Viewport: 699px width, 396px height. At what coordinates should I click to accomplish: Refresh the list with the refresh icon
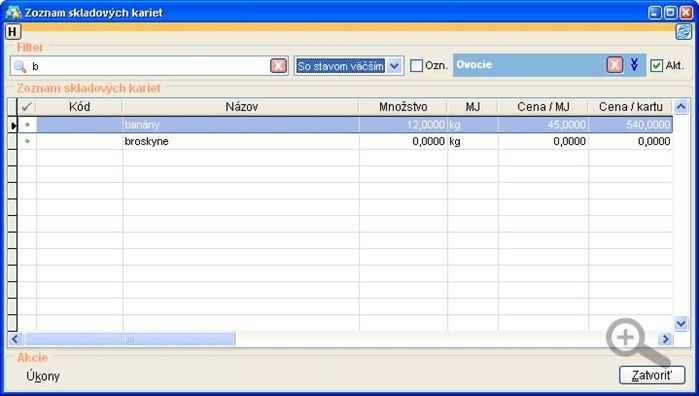[683, 32]
